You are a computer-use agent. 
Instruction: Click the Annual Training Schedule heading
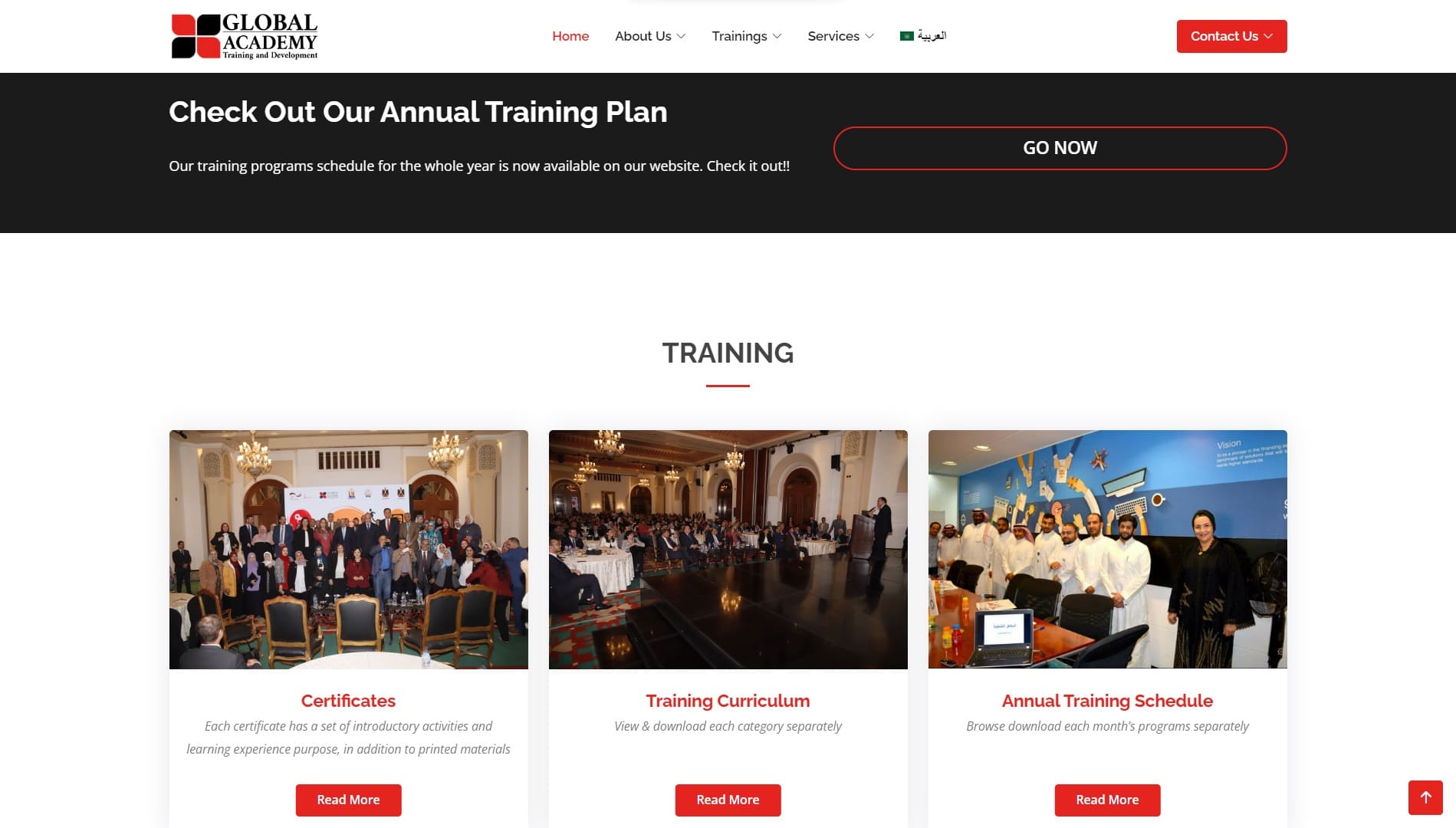click(x=1107, y=701)
